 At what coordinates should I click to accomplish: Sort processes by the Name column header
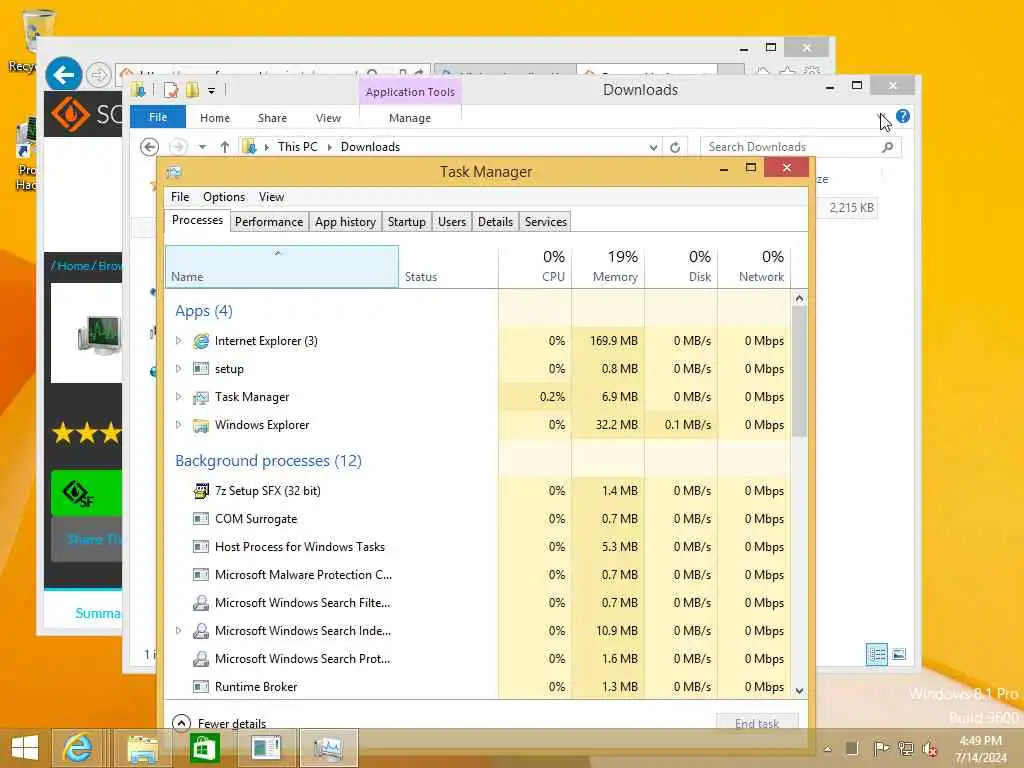tap(282, 266)
